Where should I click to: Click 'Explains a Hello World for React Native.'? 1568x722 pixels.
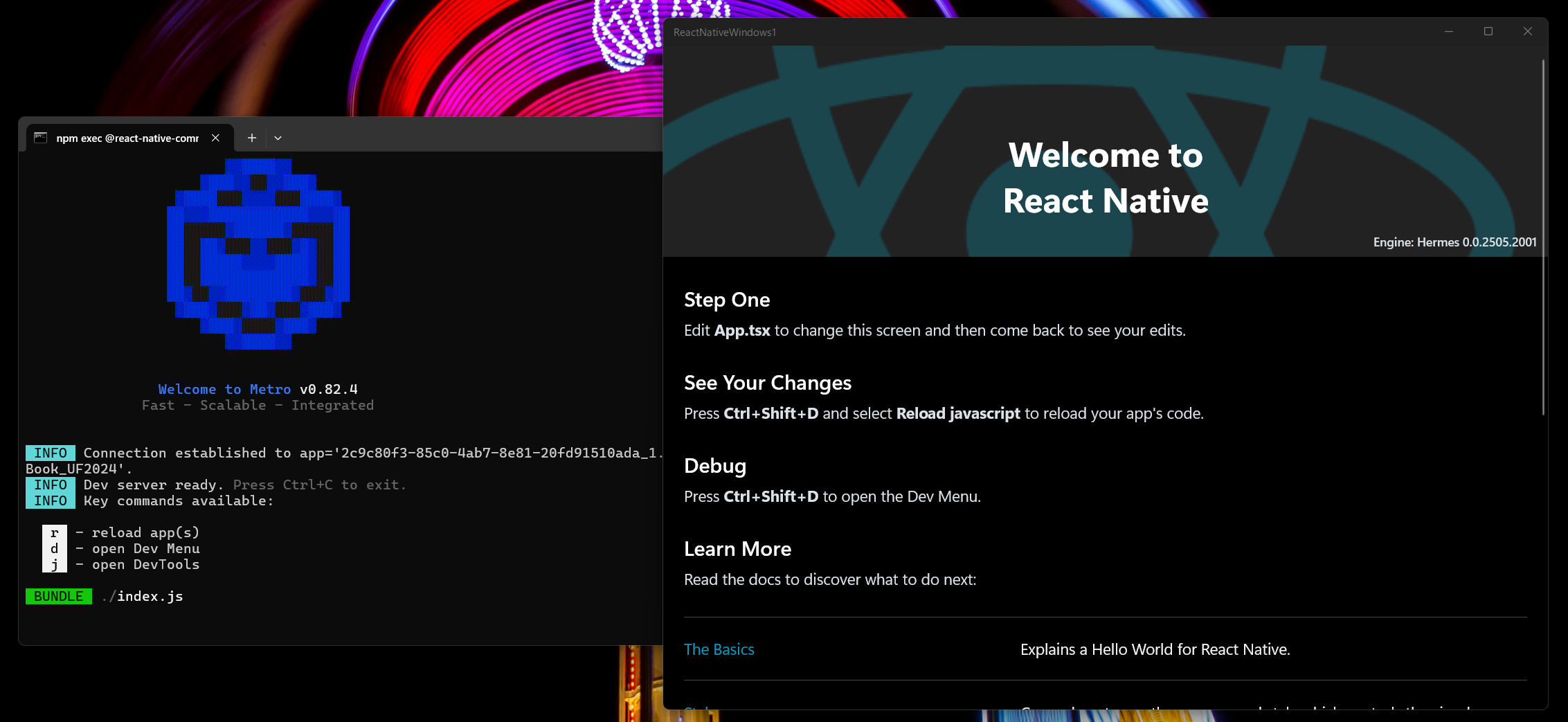click(x=1155, y=649)
